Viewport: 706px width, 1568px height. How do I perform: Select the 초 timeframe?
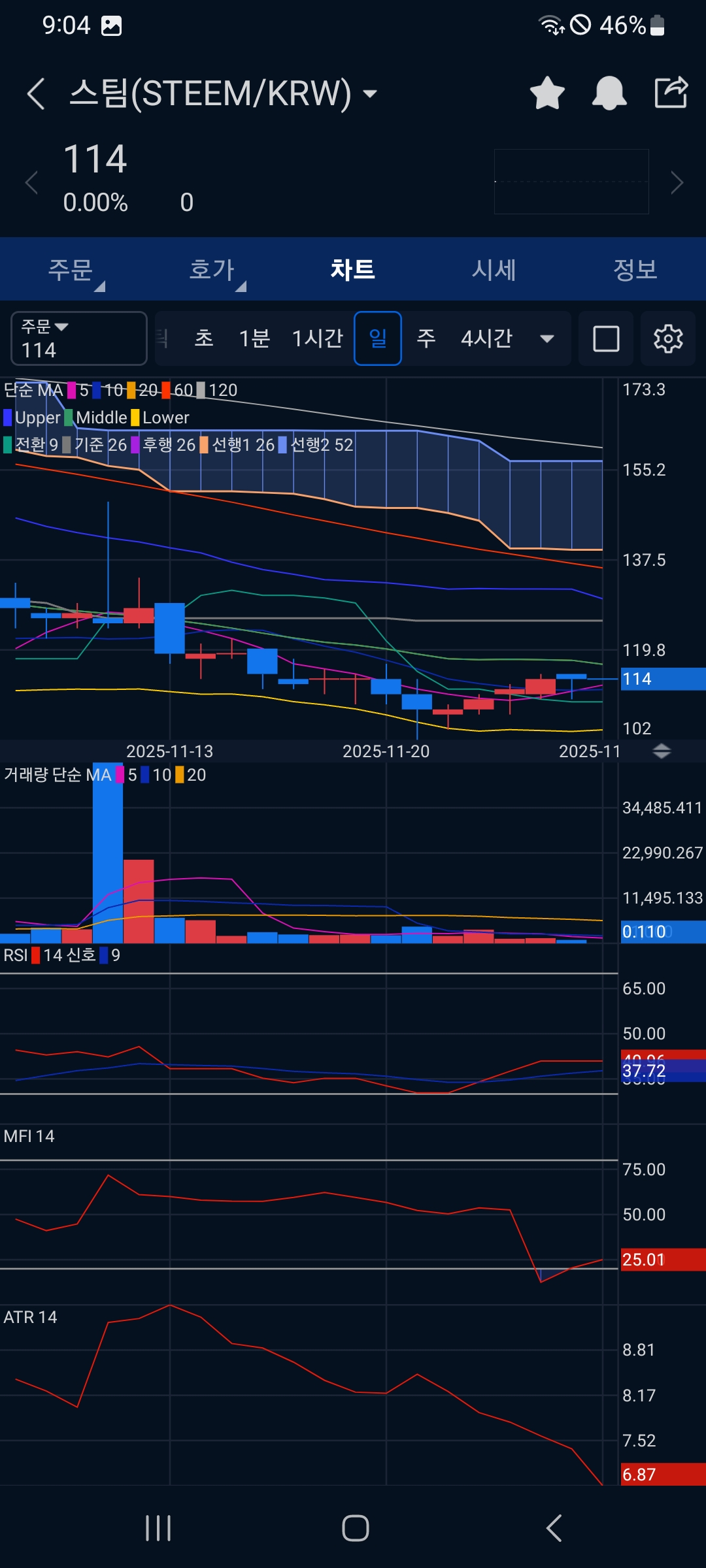tap(204, 338)
